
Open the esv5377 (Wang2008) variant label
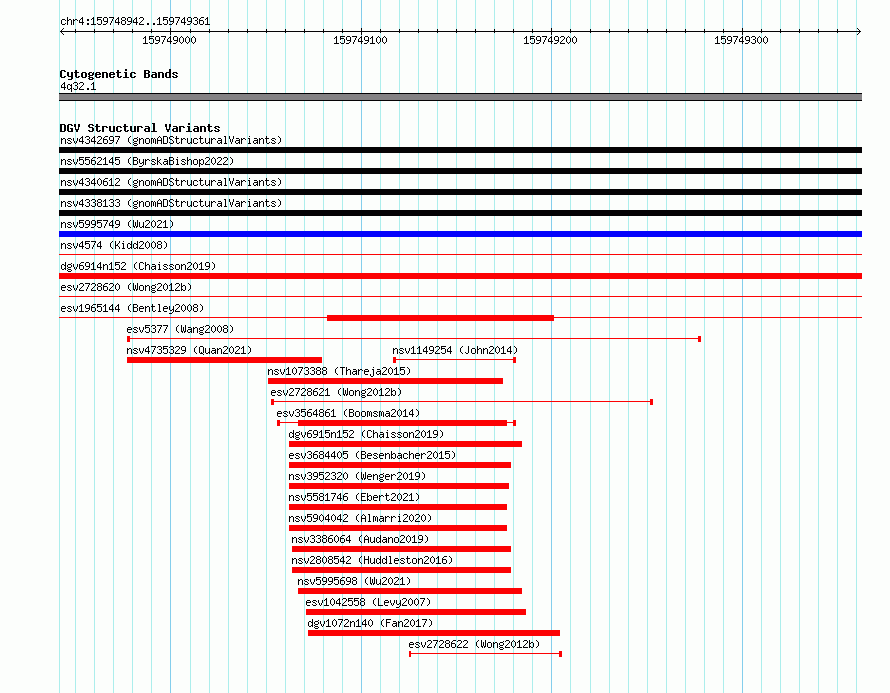point(180,329)
